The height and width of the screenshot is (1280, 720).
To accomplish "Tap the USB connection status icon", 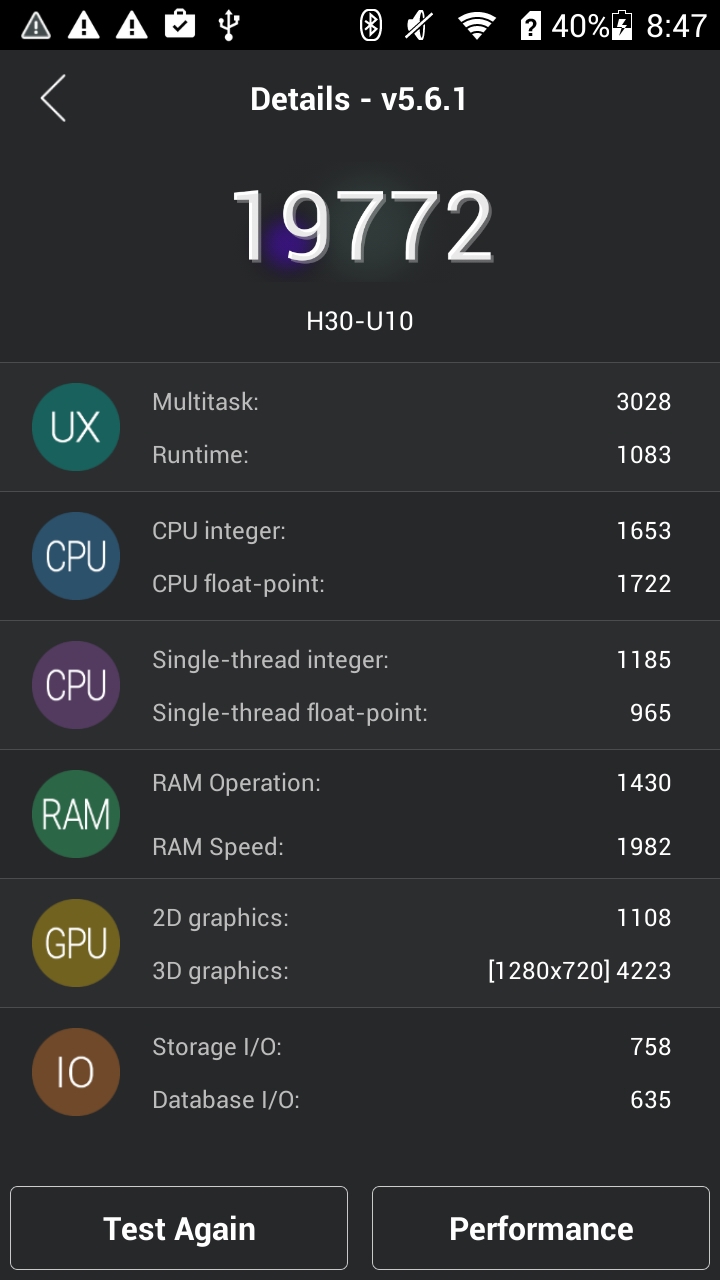I will [229, 25].
